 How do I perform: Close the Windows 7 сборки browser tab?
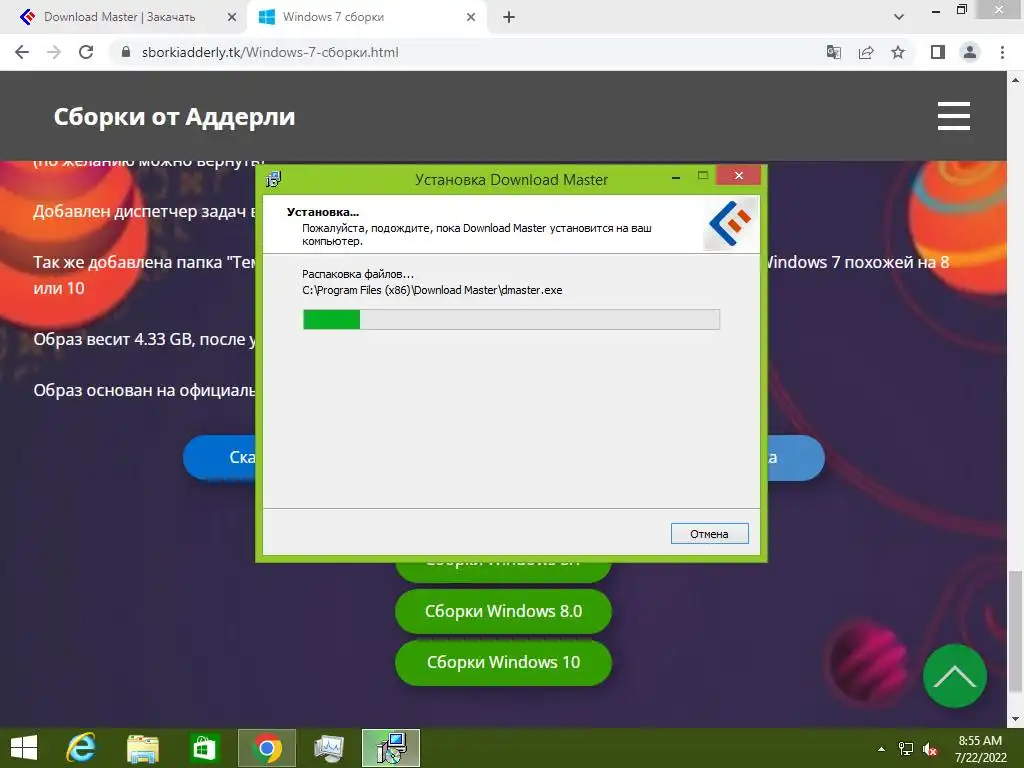click(x=471, y=18)
